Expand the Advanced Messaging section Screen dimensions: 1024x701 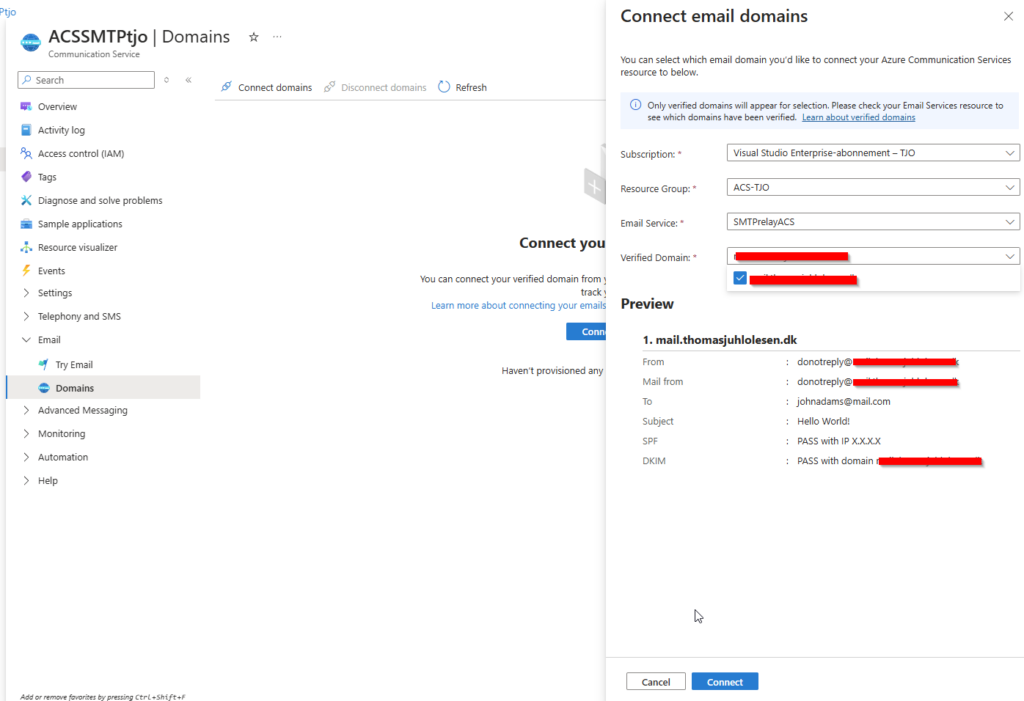26,410
